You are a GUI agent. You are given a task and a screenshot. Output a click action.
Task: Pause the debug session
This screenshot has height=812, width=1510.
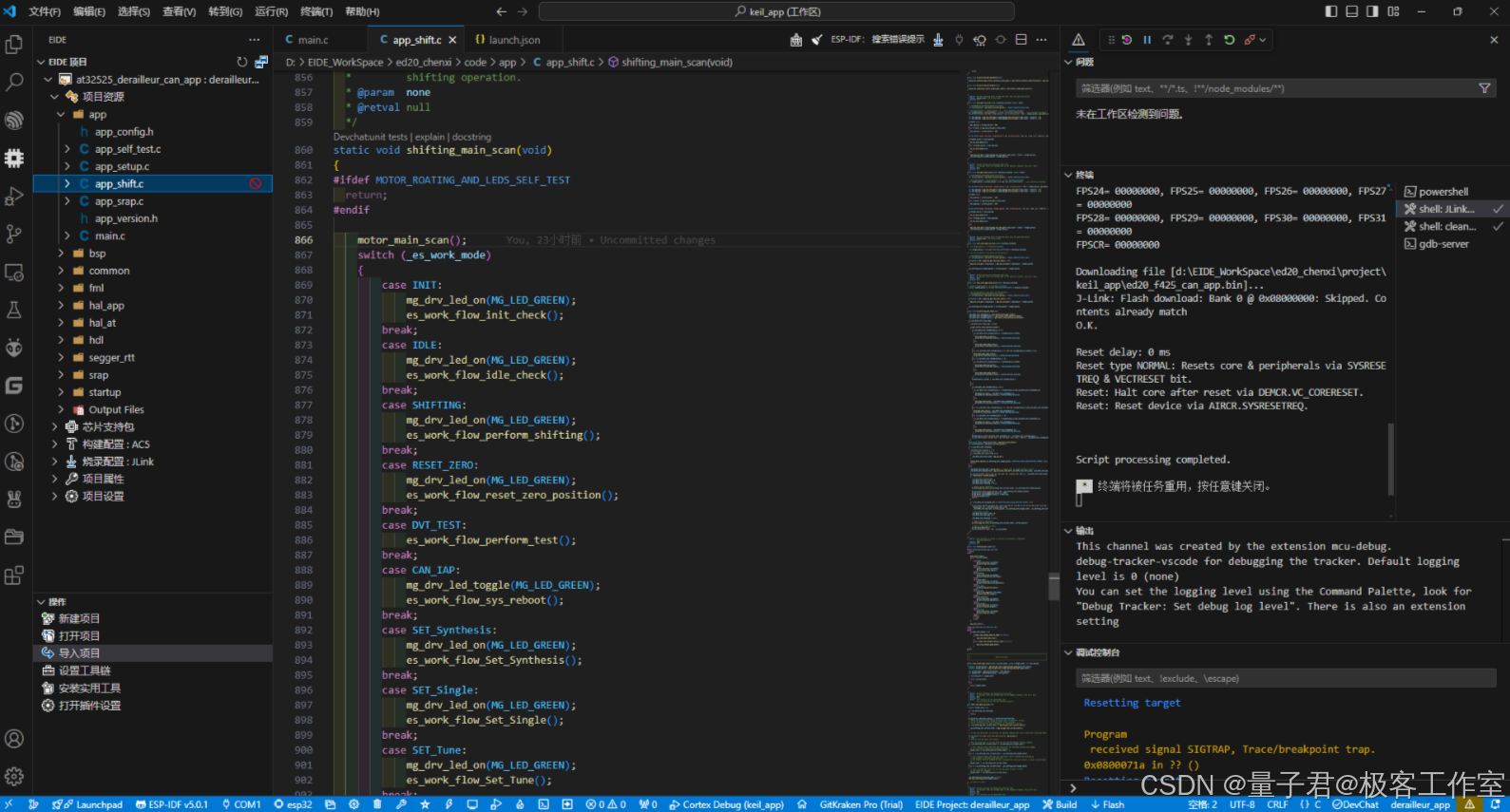[x=1147, y=40]
